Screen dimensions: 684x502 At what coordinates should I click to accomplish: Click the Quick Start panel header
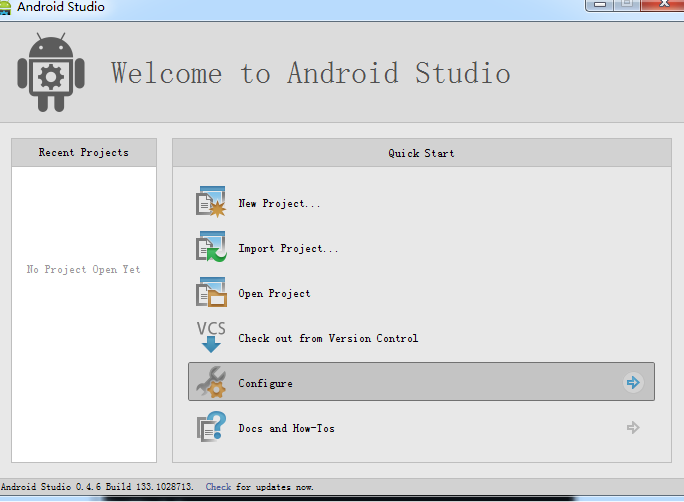(421, 153)
